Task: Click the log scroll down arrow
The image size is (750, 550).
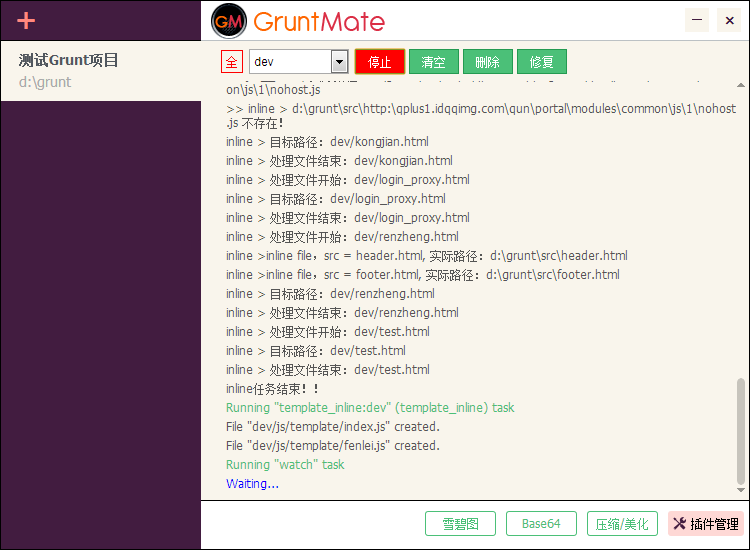Action: click(741, 490)
